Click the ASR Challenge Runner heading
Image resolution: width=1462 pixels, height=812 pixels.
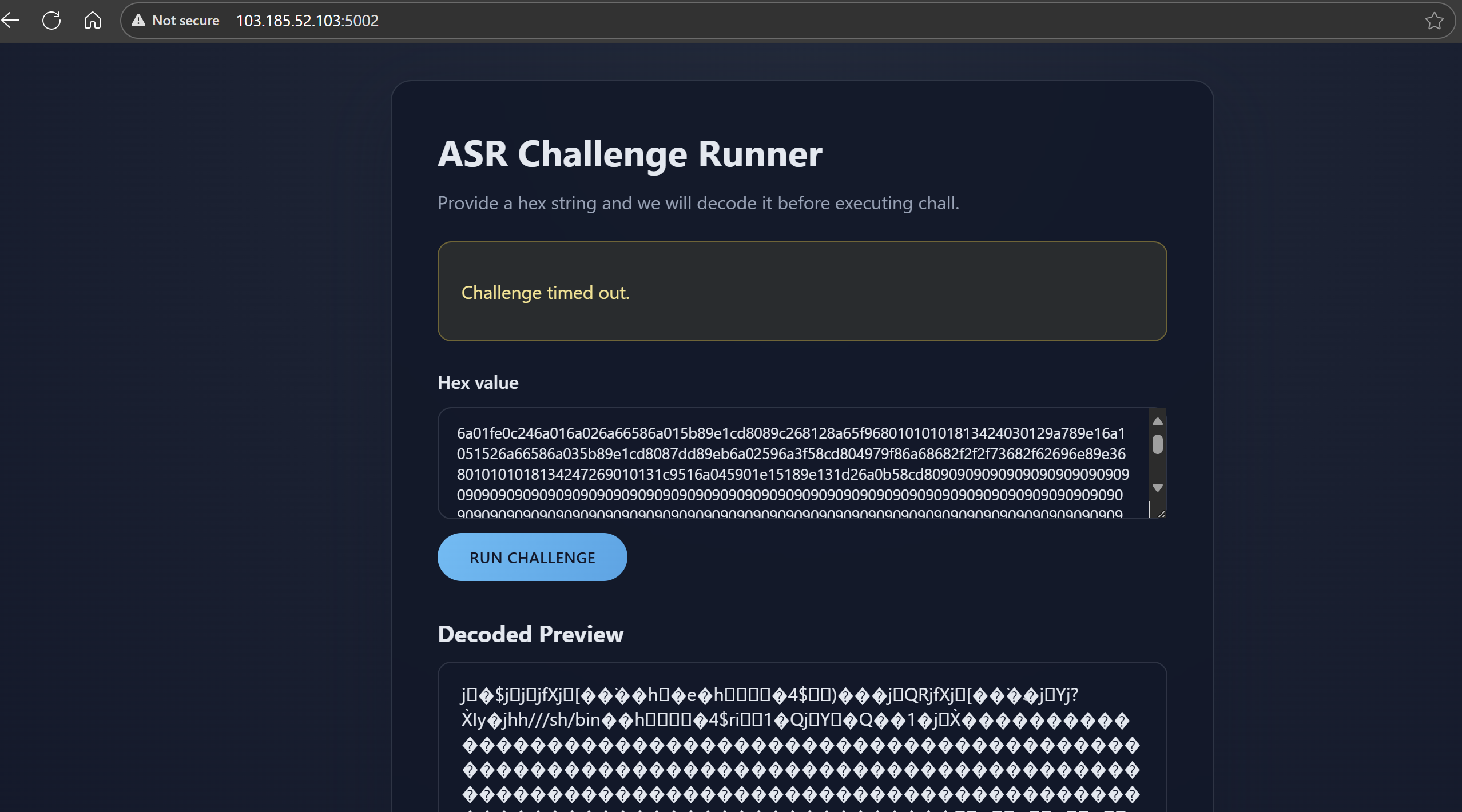629,154
